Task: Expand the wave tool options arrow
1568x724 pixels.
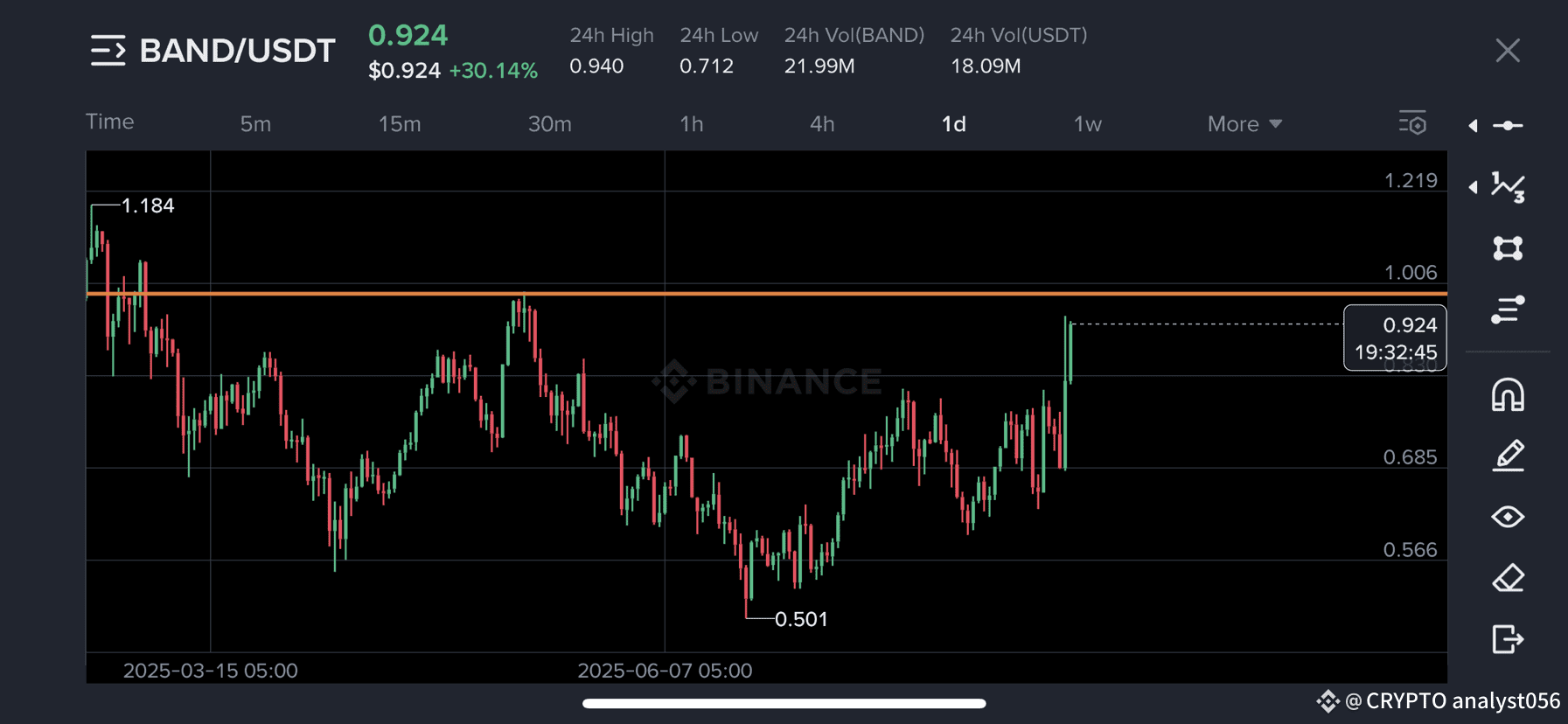Action: (1474, 187)
